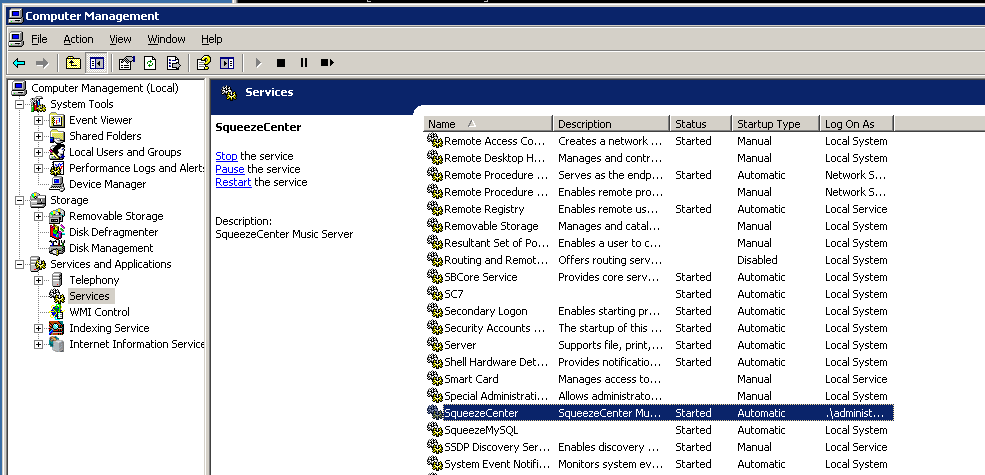Collapse the System Tools tree node
This screenshot has width=985, height=475.
(x=21, y=104)
